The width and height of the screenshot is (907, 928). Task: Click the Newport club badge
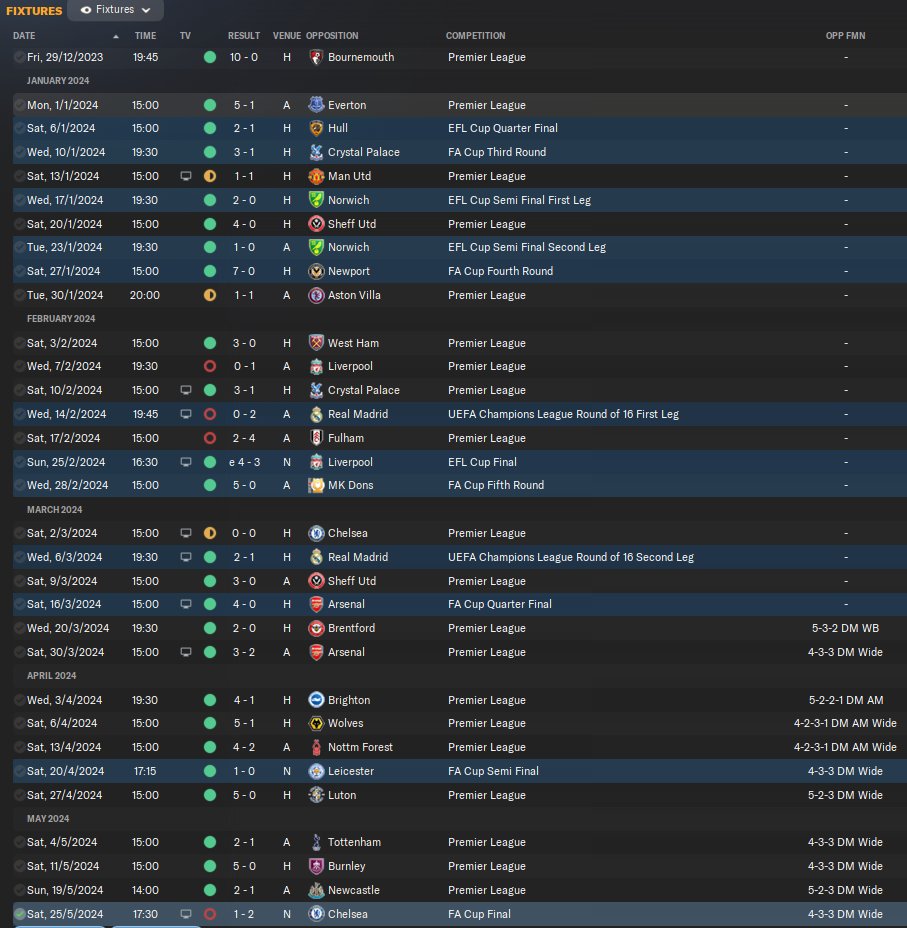317,271
